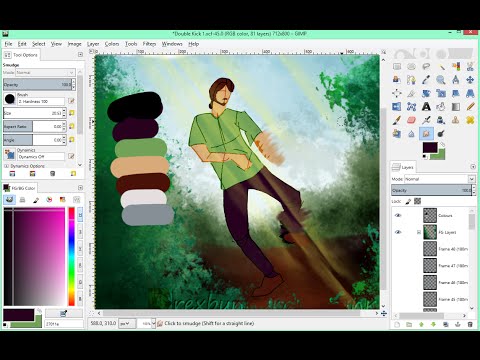The width and height of the screenshot is (480, 360).
Task: Open the FG/BG Color tab menu arrow
Action: 80,188
